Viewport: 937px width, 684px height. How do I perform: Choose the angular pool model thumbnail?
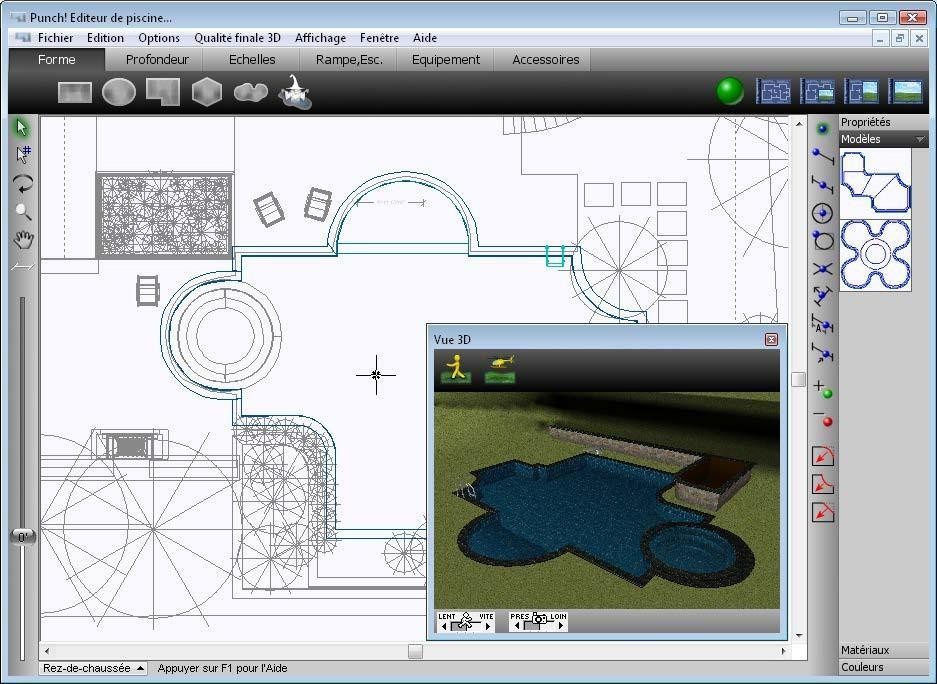tap(875, 183)
